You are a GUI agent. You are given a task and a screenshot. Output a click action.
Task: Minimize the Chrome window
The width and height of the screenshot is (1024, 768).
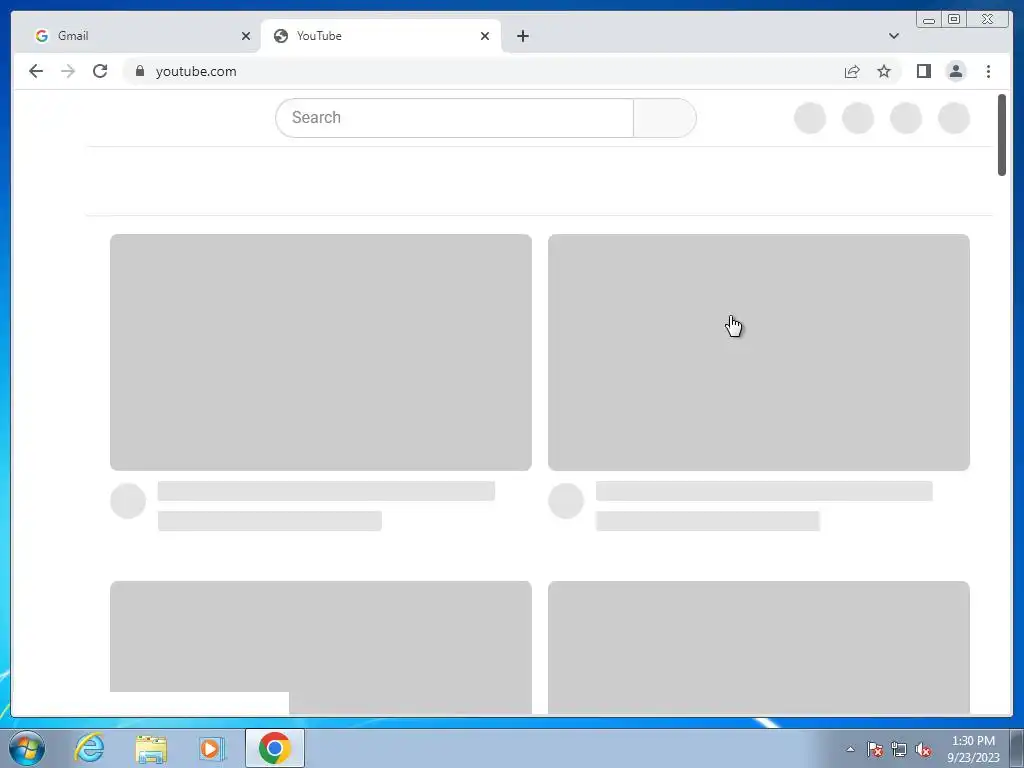pyautogui.click(x=929, y=20)
